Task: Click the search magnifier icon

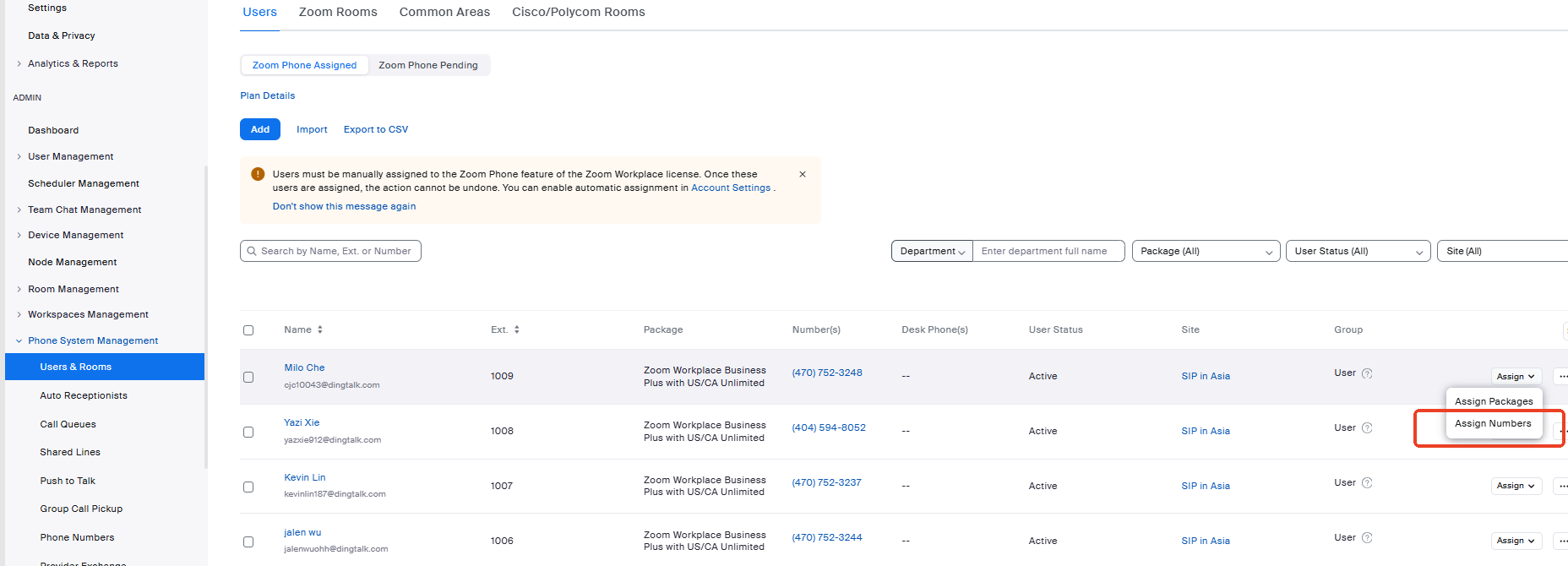Action: (252, 251)
